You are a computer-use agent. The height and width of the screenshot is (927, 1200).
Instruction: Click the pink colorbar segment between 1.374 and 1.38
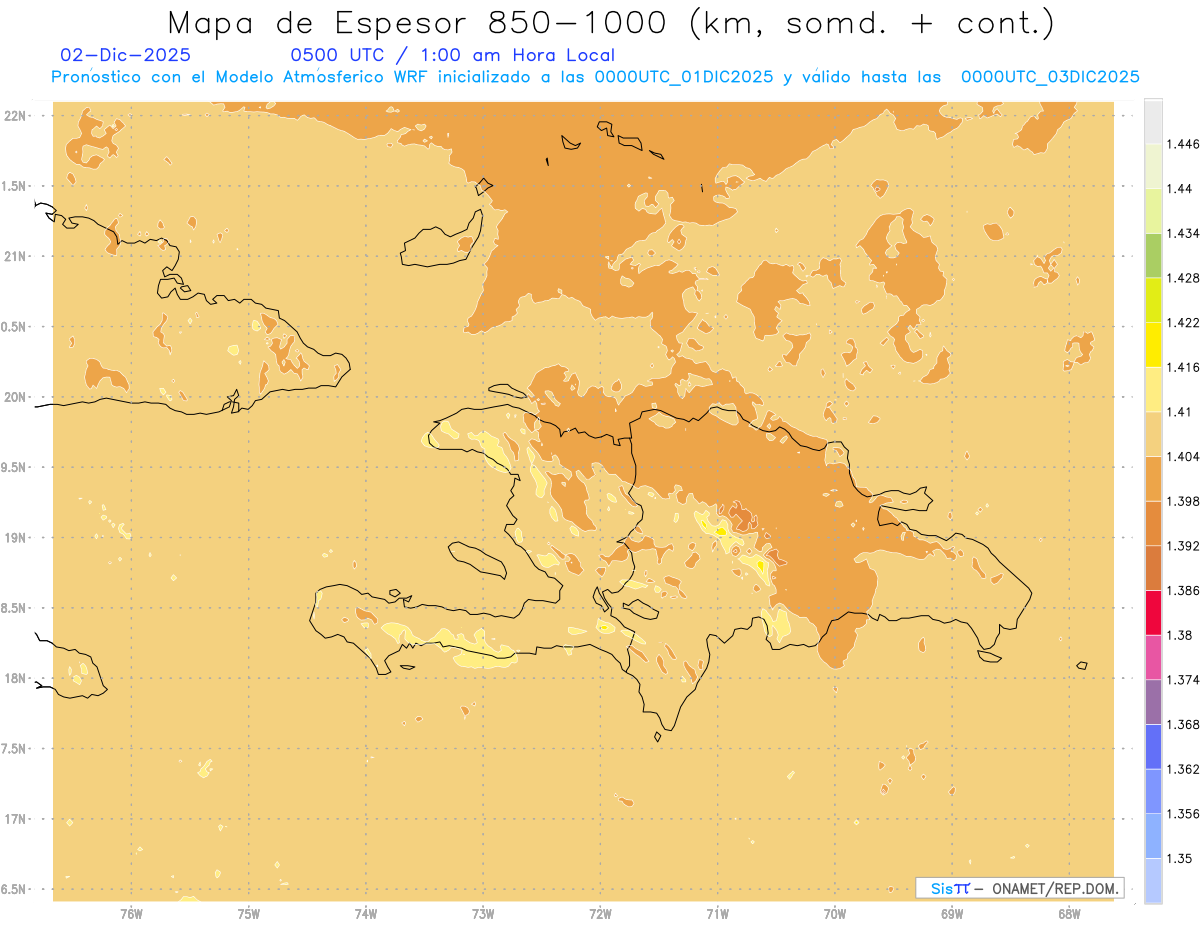pyautogui.click(x=1153, y=657)
